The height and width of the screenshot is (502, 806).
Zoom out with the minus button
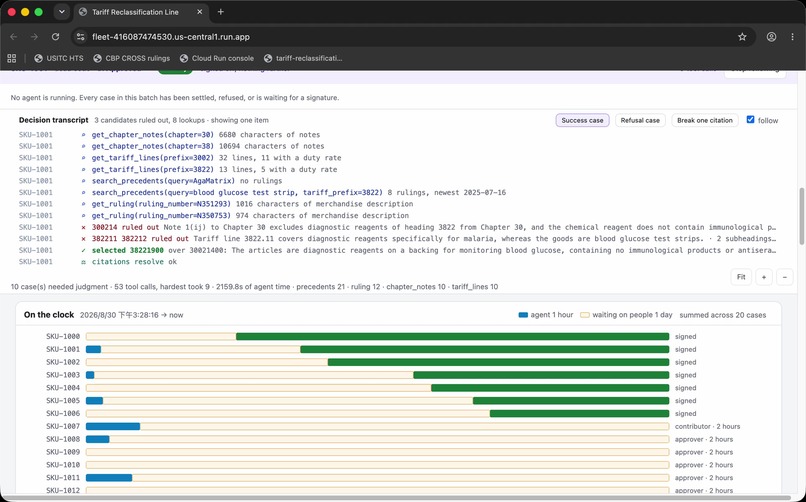pyautogui.click(x=784, y=277)
